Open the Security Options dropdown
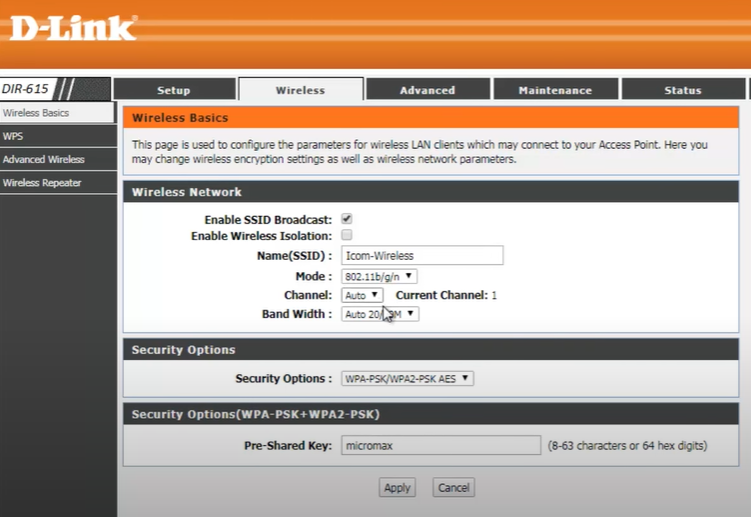Screen dimensions: 751x517 coord(407,378)
